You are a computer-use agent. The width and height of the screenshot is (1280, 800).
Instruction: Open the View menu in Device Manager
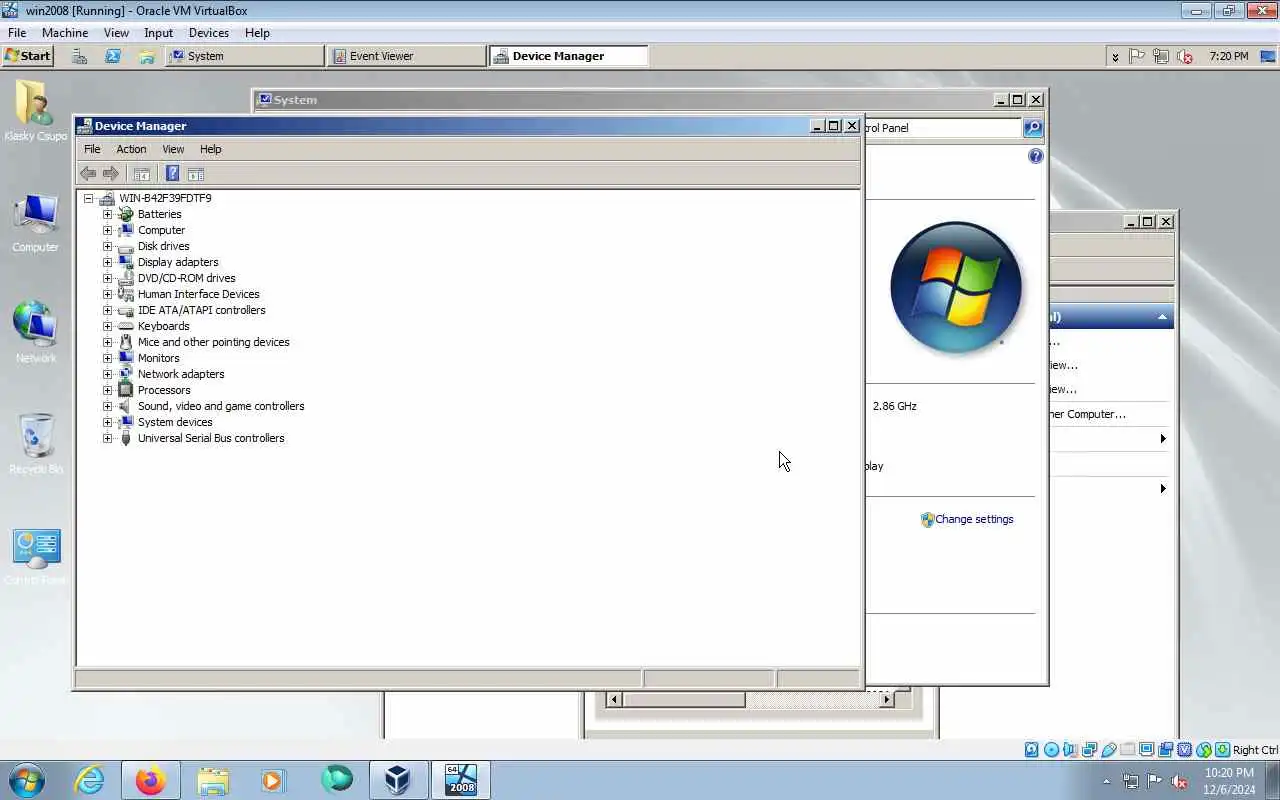click(173, 149)
